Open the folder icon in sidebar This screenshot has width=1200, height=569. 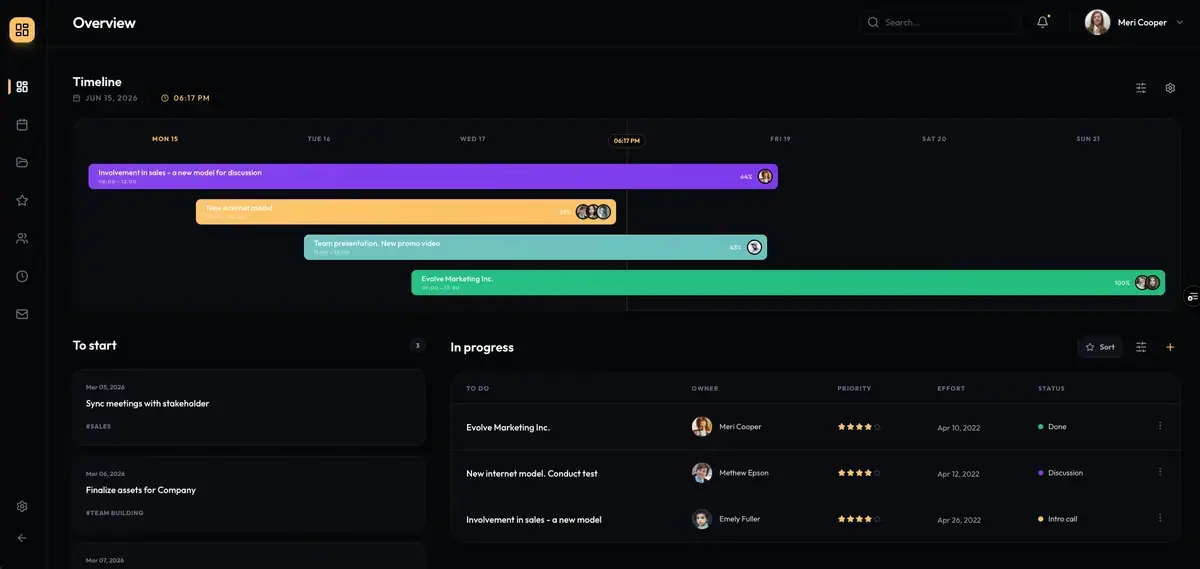tap(22, 162)
